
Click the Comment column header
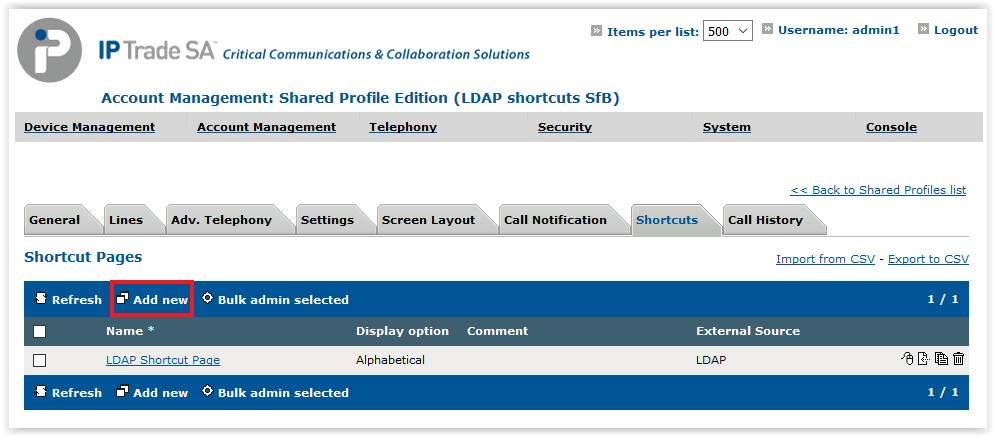point(498,331)
